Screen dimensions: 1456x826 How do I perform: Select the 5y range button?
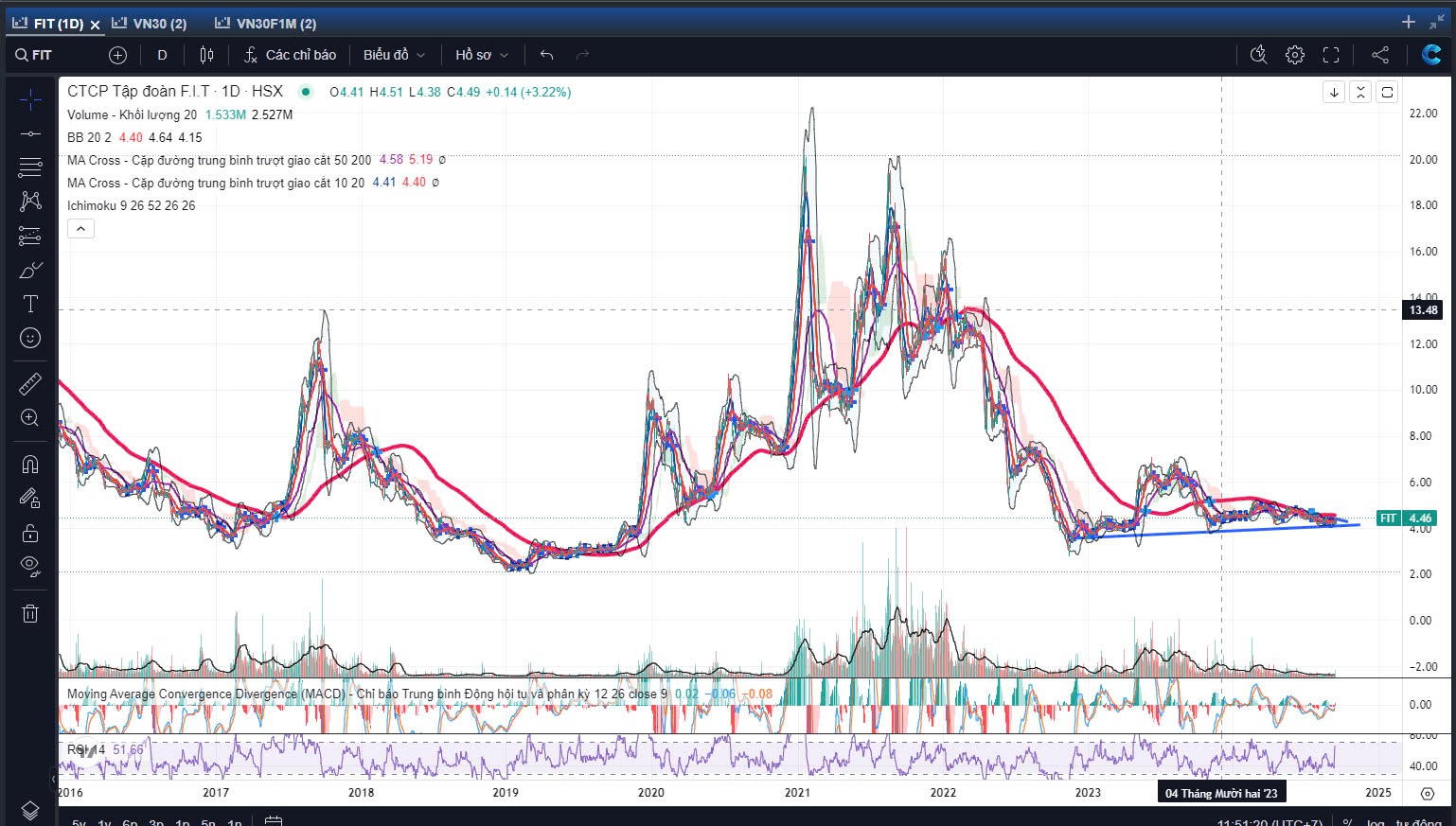80,822
